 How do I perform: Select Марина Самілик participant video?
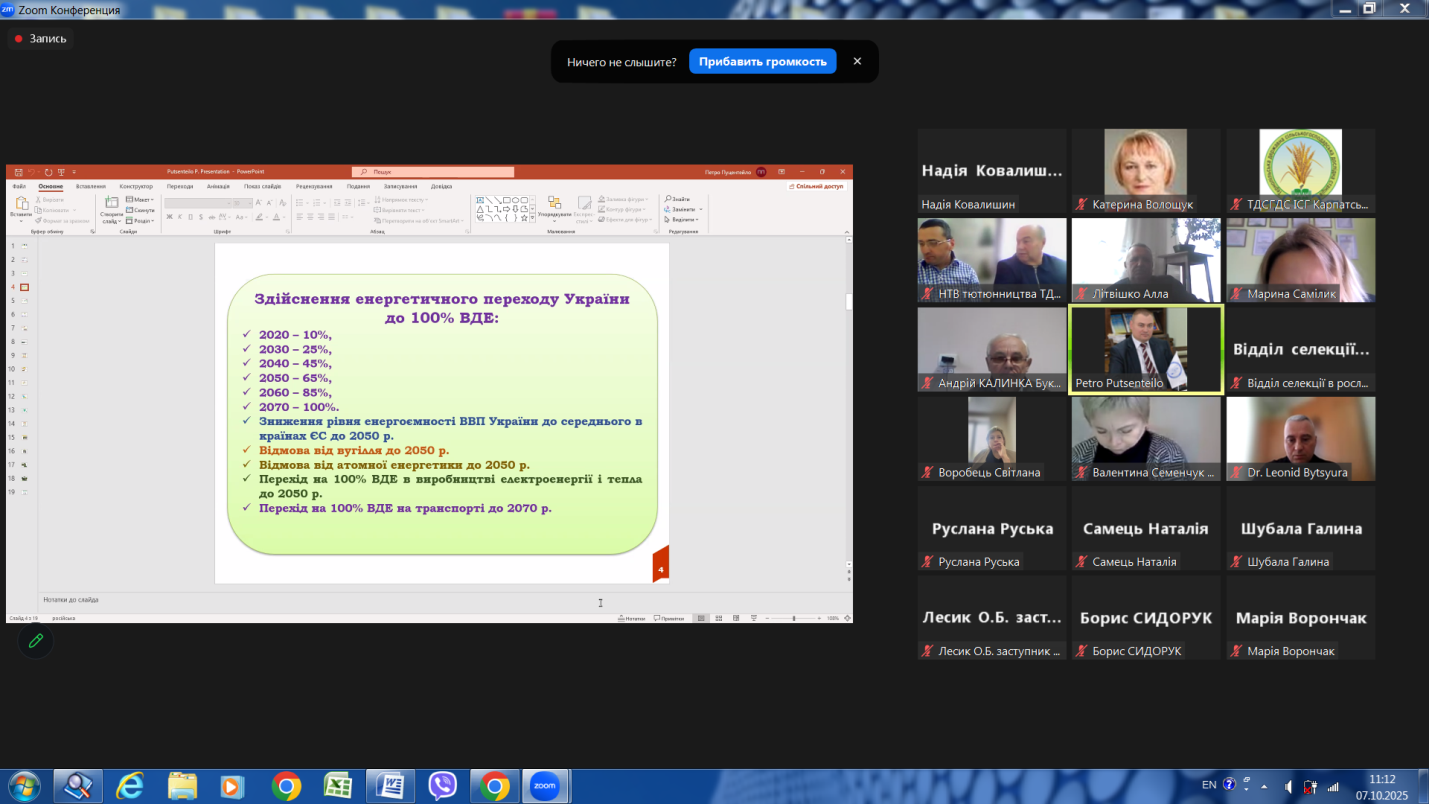tap(1300, 260)
